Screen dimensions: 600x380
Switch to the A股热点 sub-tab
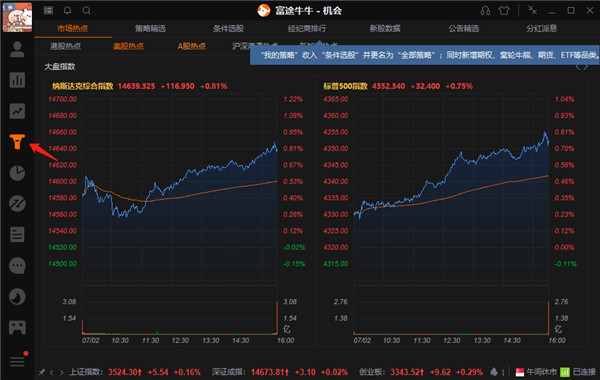tap(192, 46)
